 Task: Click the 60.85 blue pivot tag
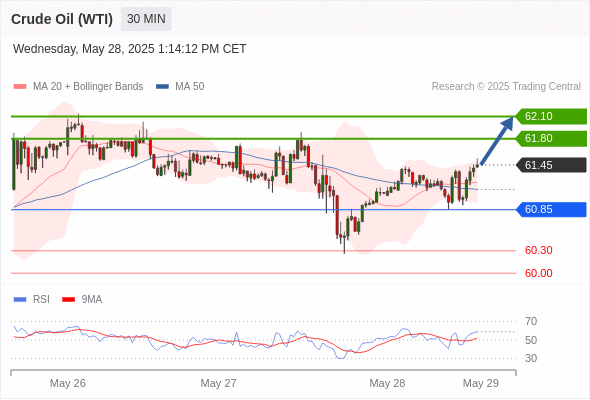[550, 209]
